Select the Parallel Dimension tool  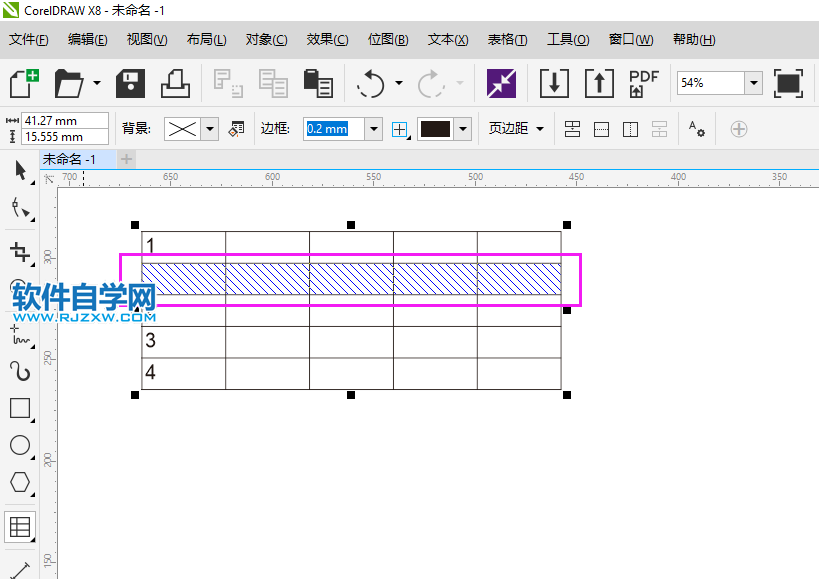(x=21, y=569)
